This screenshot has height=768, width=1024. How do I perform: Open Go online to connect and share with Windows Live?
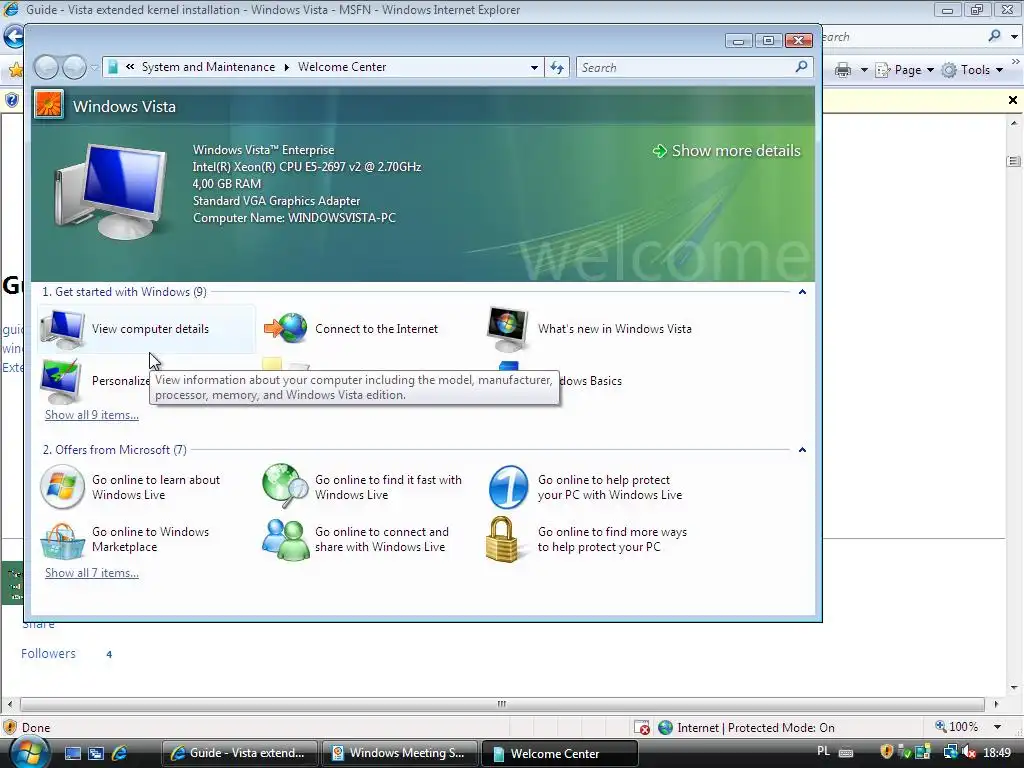[x=357, y=539]
